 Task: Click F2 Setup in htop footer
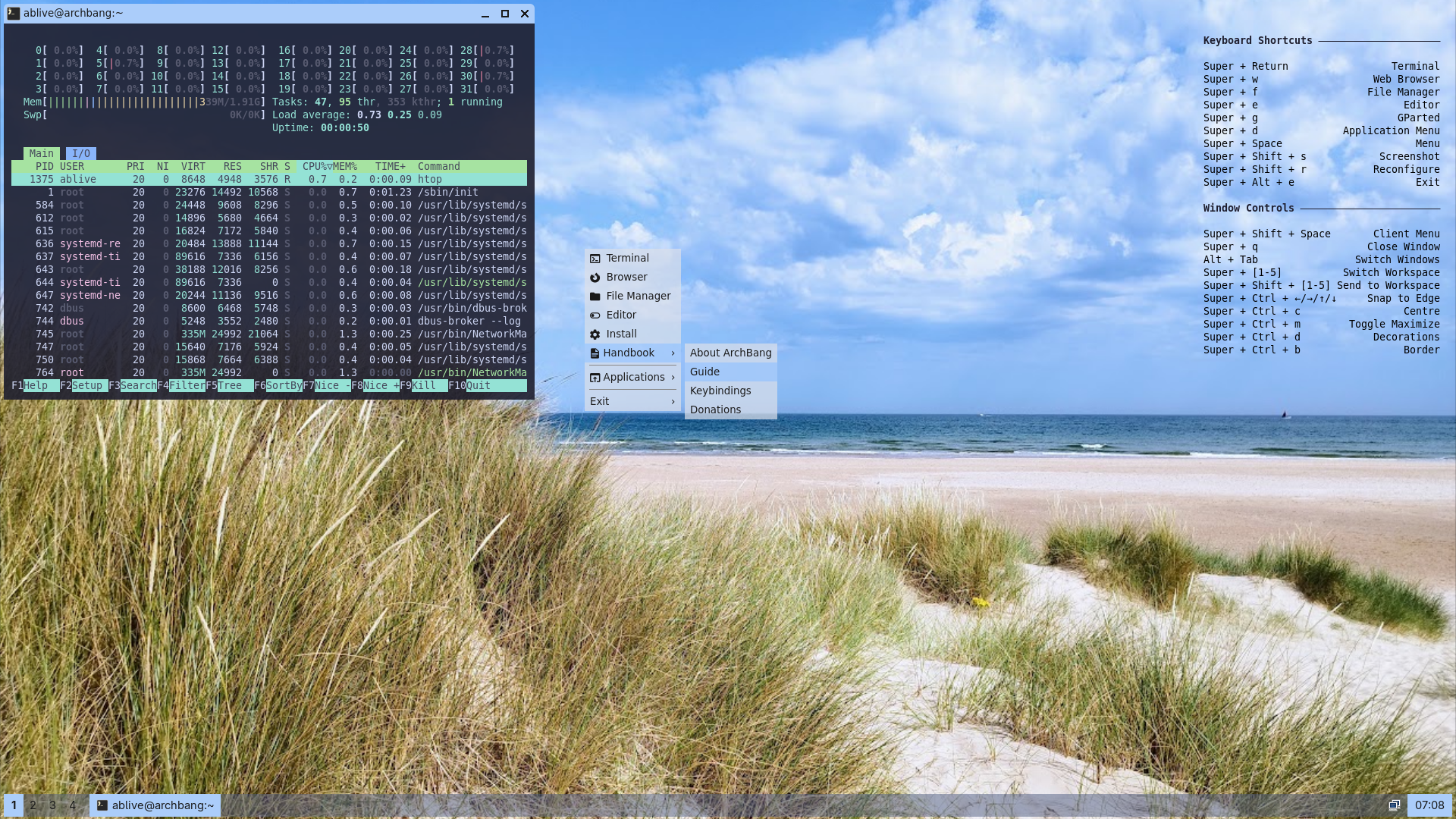pos(86,385)
